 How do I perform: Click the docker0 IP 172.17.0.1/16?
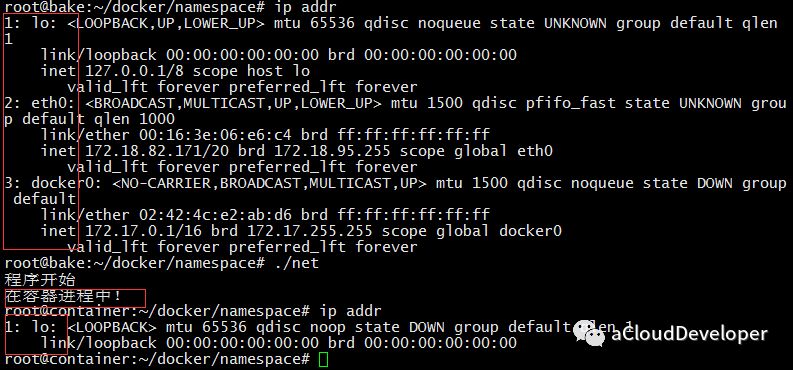click(148, 231)
